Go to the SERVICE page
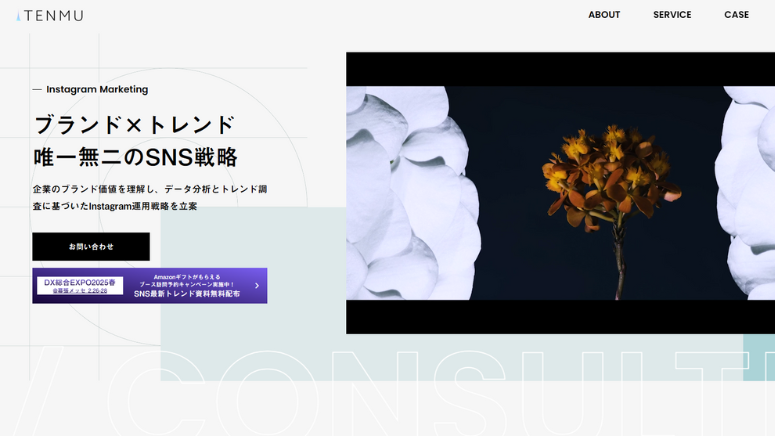Viewport: 775px width, 436px height. pos(672,15)
